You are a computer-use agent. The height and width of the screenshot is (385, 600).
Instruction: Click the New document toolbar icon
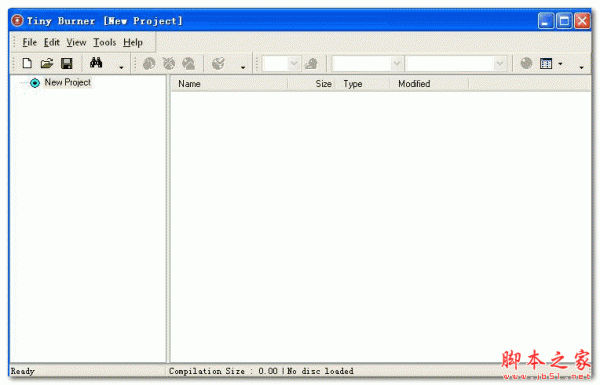point(27,63)
